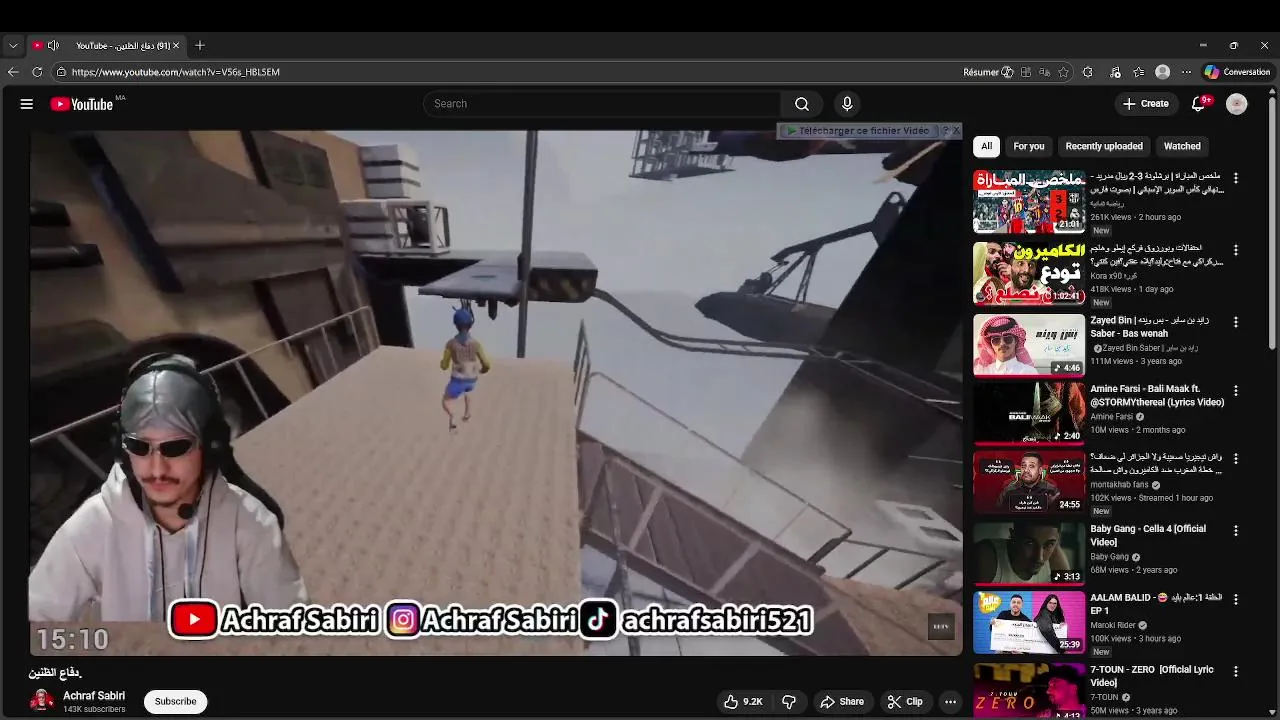Open the YouTube guide hamburger menu
Viewport: 1280px width, 720px height.
27,104
